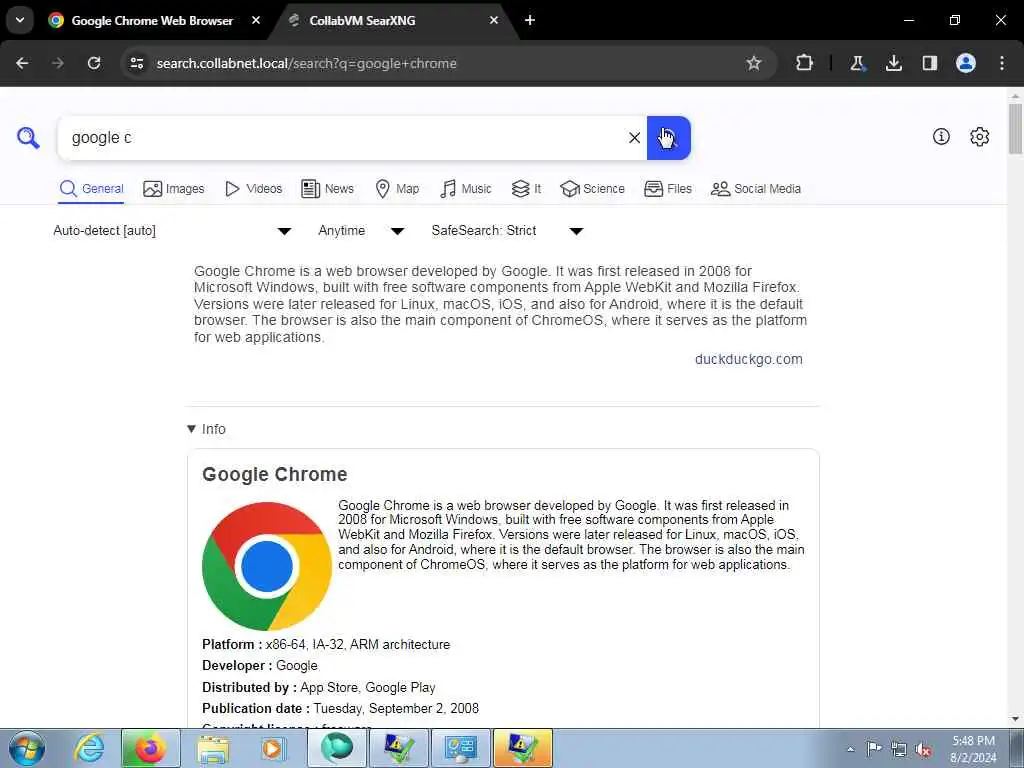
Task: Clear the search query with X
Action: 634,138
